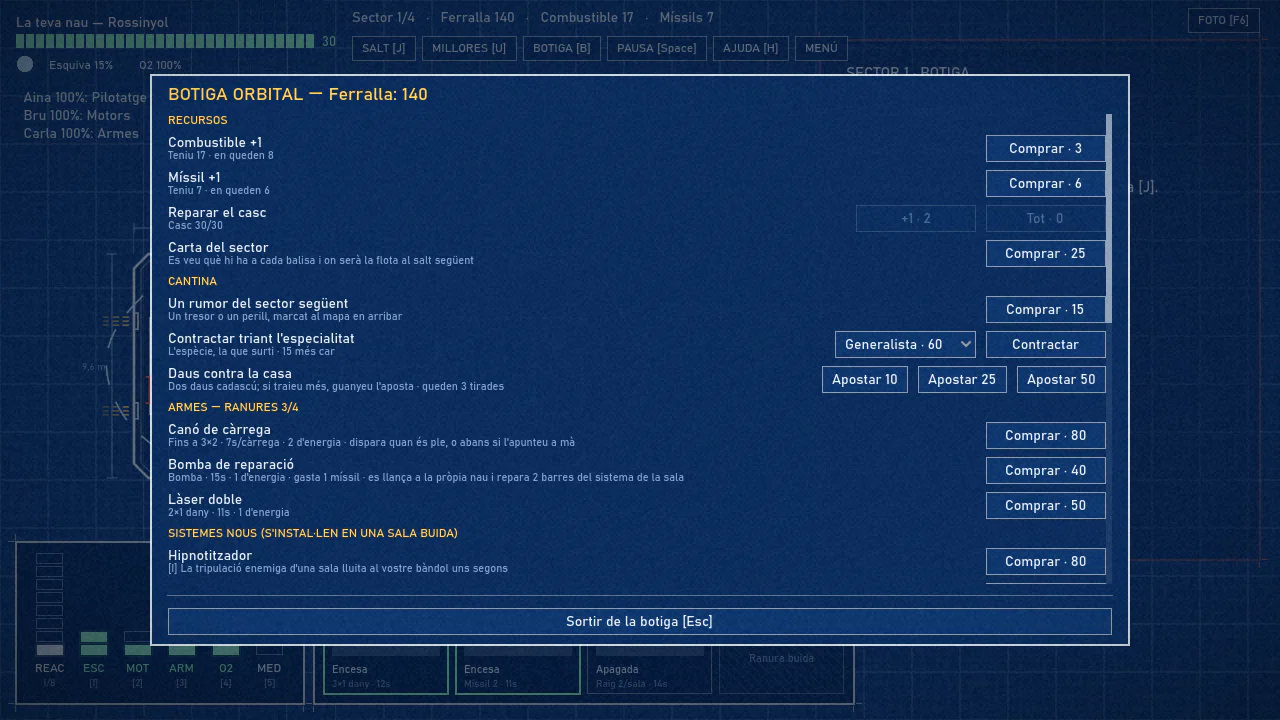Buy one Míssil for 6
Viewport: 1280px width, 720px height.
[1045, 183]
